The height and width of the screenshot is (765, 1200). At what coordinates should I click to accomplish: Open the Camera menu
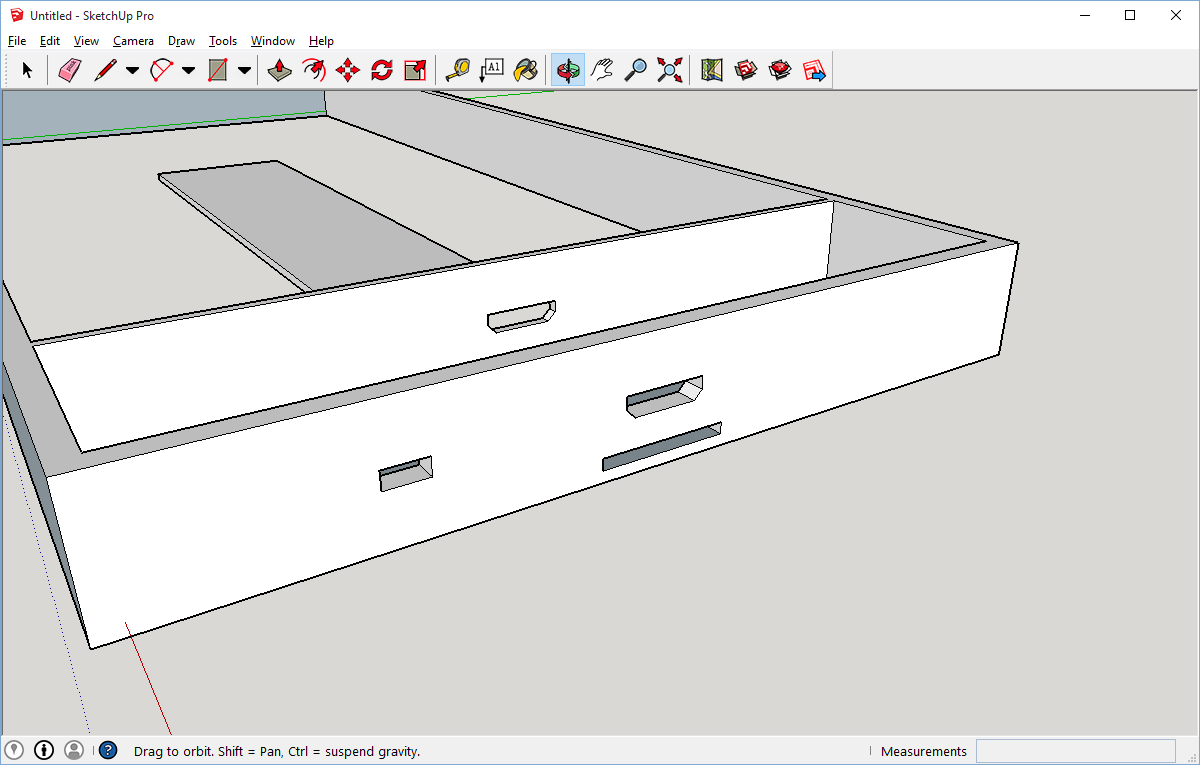pyautogui.click(x=133, y=41)
